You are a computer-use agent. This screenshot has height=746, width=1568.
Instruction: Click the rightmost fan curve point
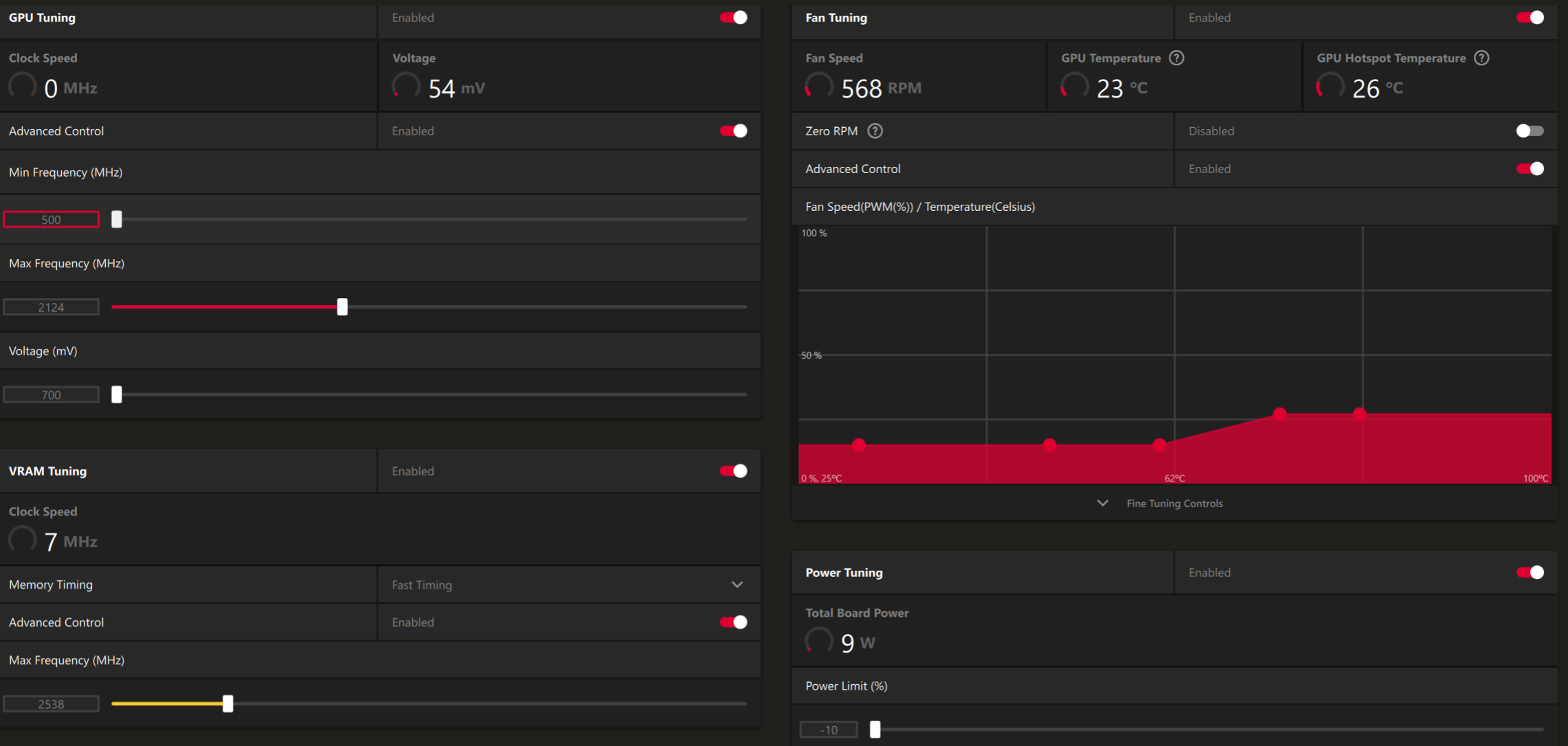(1359, 414)
